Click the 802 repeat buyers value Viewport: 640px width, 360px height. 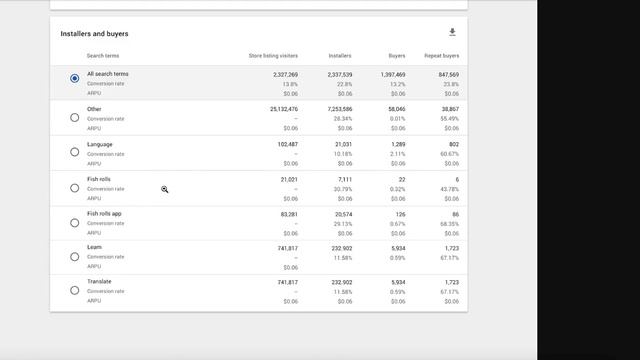[454, 144]
